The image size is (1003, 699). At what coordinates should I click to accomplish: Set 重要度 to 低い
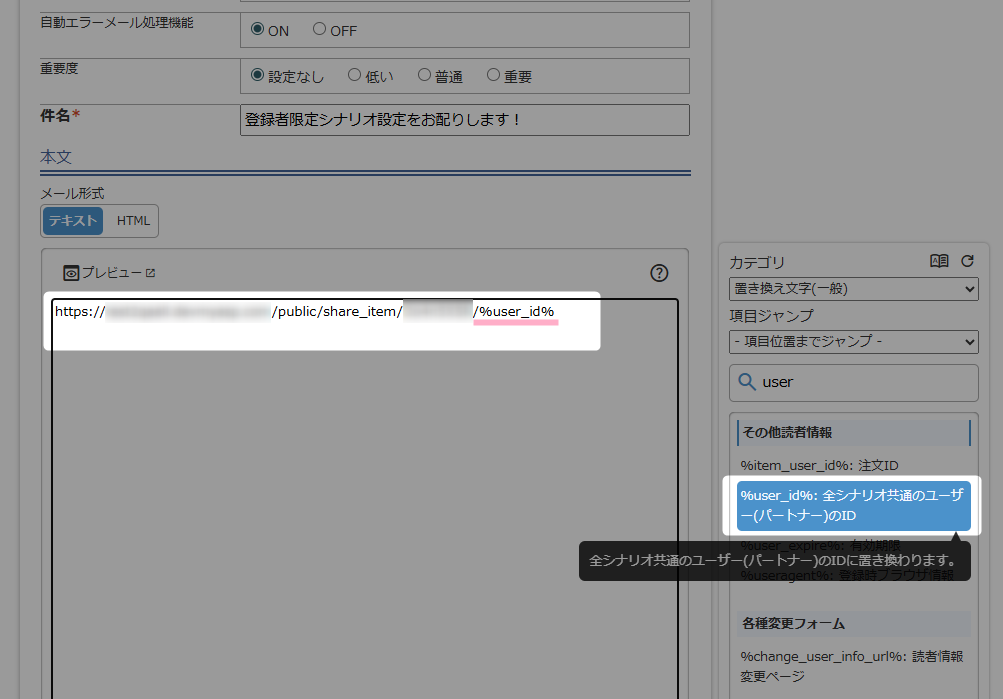pos(355,75)
